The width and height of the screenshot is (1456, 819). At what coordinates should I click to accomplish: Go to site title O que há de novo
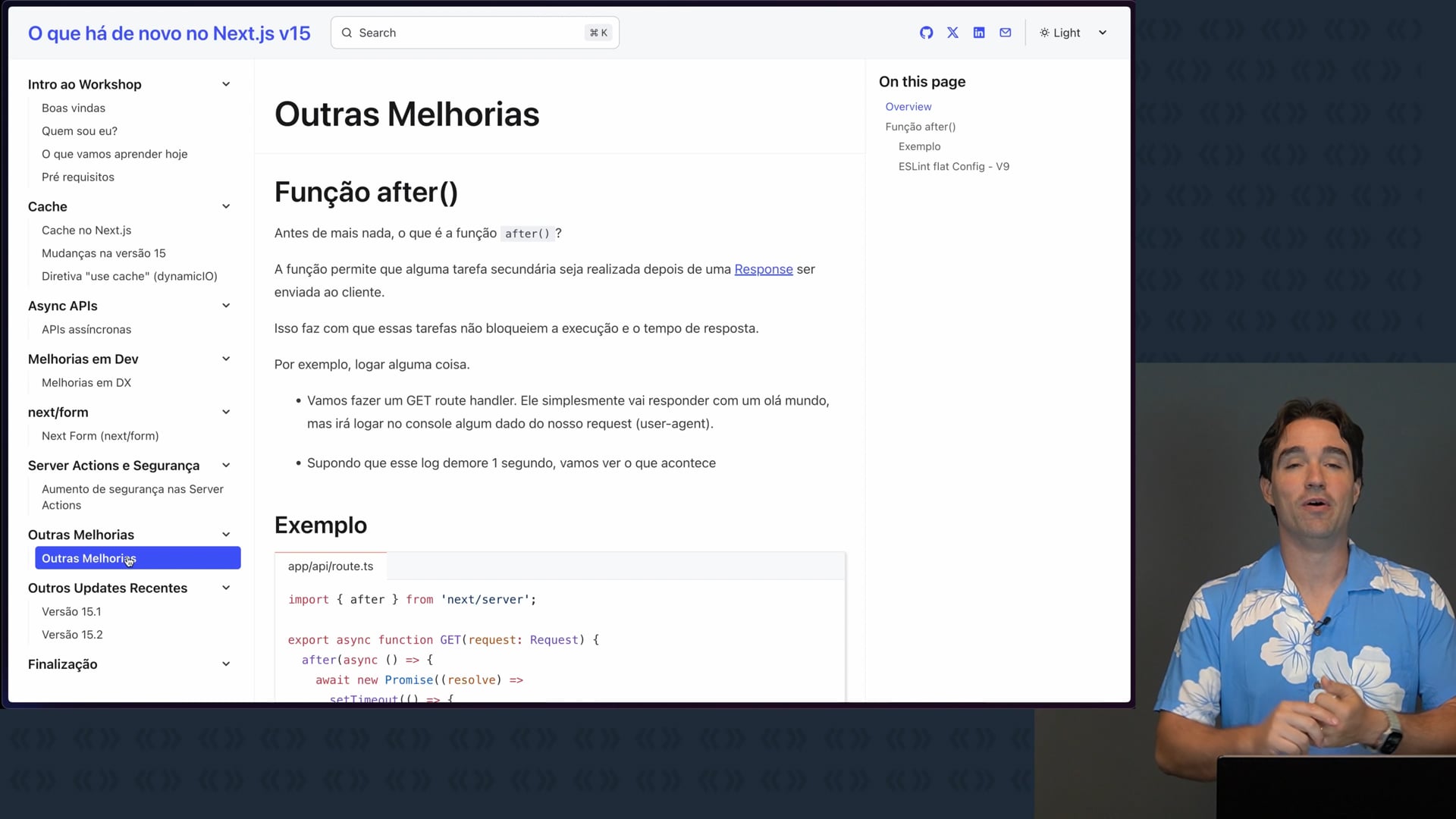169,33
